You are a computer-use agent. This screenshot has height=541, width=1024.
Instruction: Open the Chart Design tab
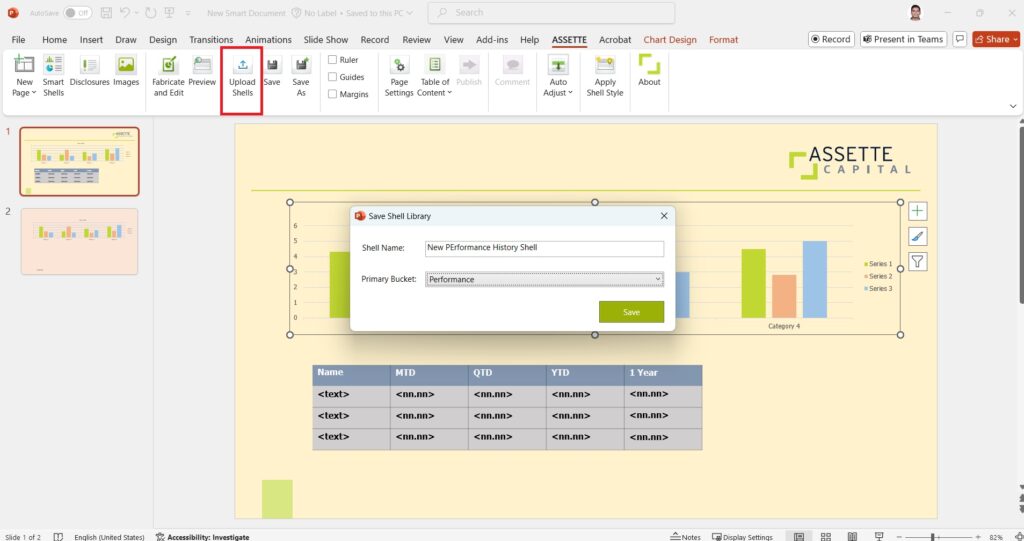point(669,39)
